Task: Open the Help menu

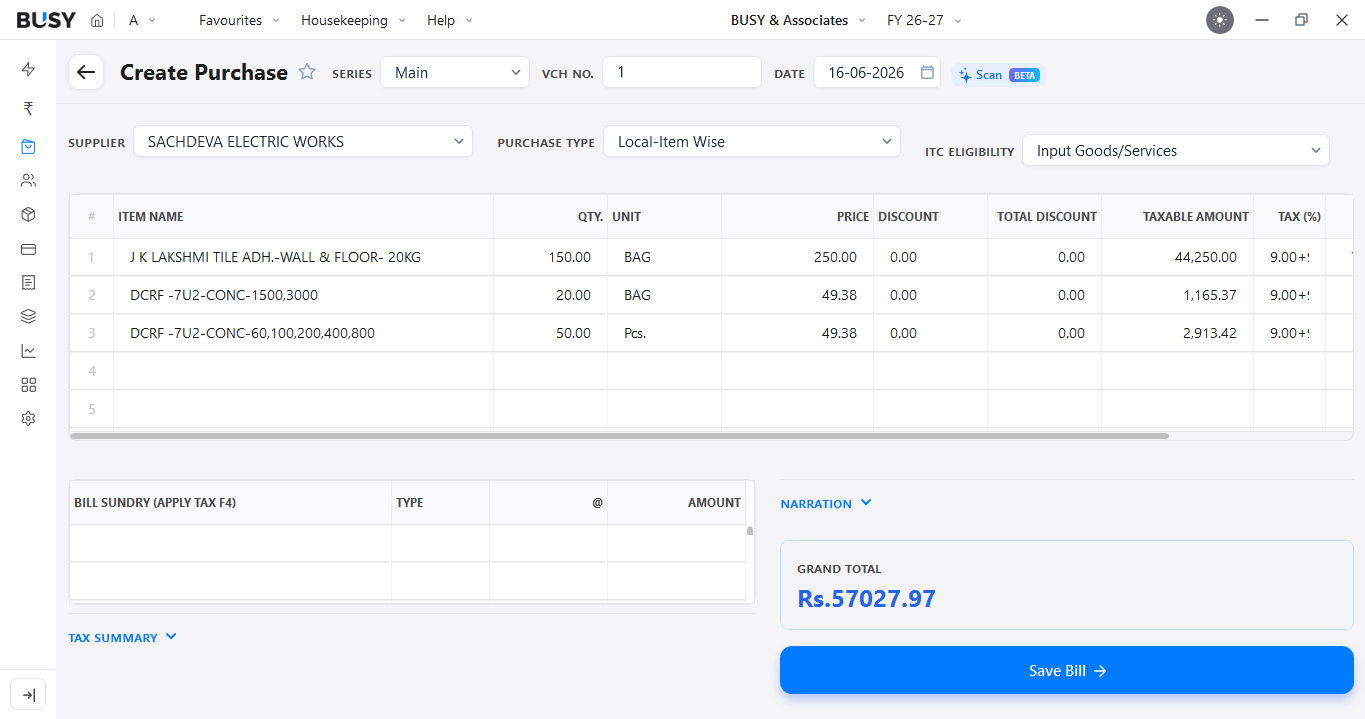Action: 449,20
